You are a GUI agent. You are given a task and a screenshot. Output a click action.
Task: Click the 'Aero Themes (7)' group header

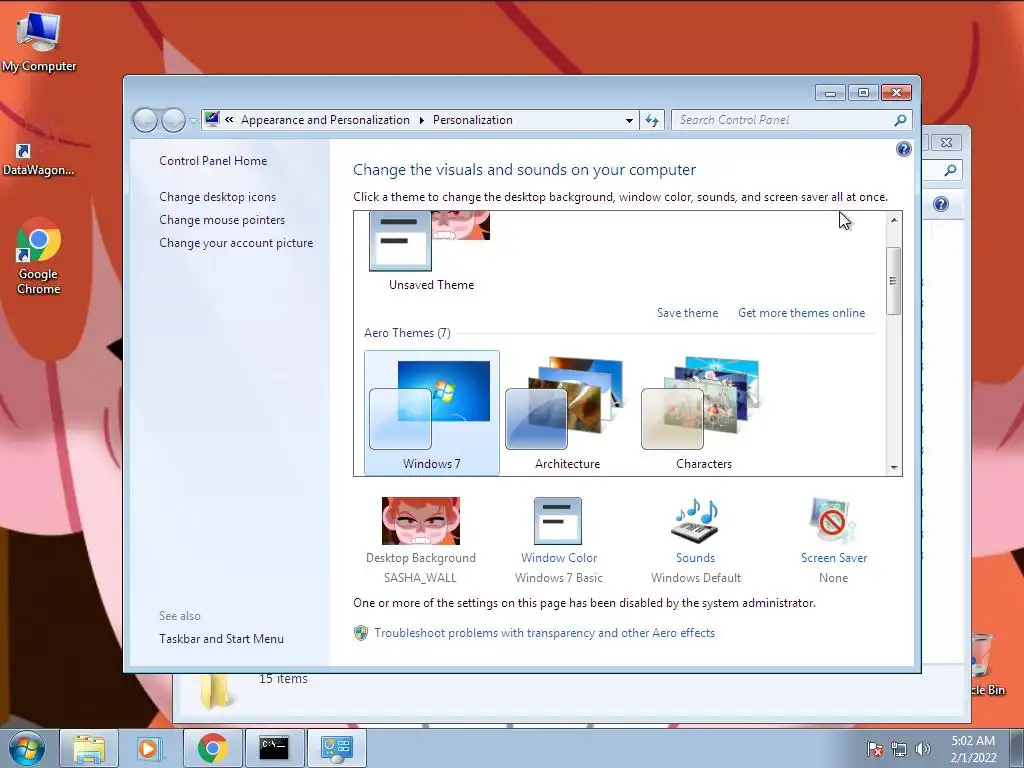407,333
